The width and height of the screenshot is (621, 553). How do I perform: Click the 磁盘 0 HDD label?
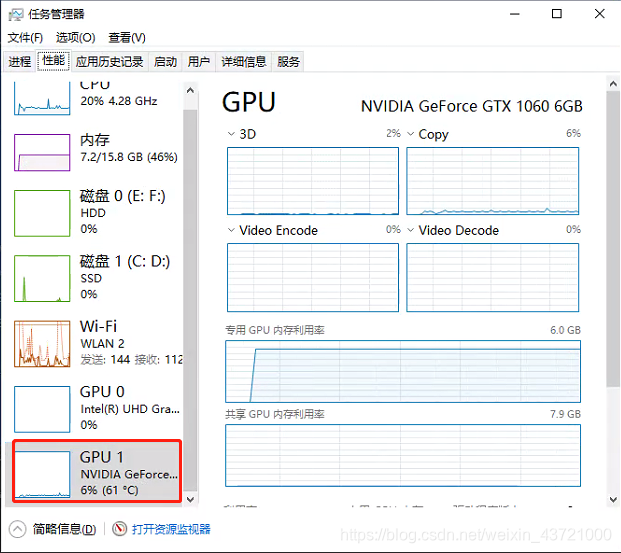[x=93, y=213]
